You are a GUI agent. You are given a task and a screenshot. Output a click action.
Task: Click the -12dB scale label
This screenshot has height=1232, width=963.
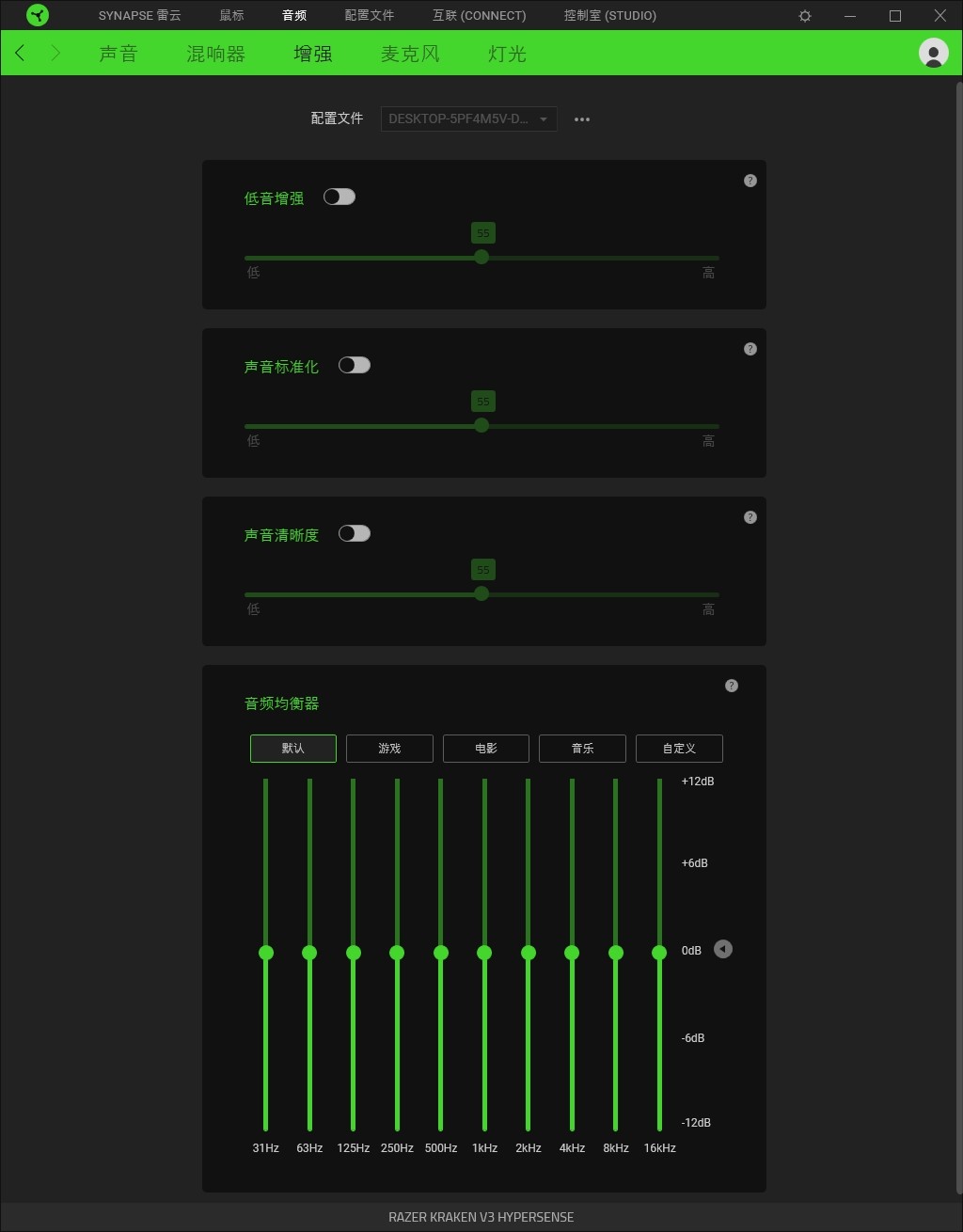696,1123
